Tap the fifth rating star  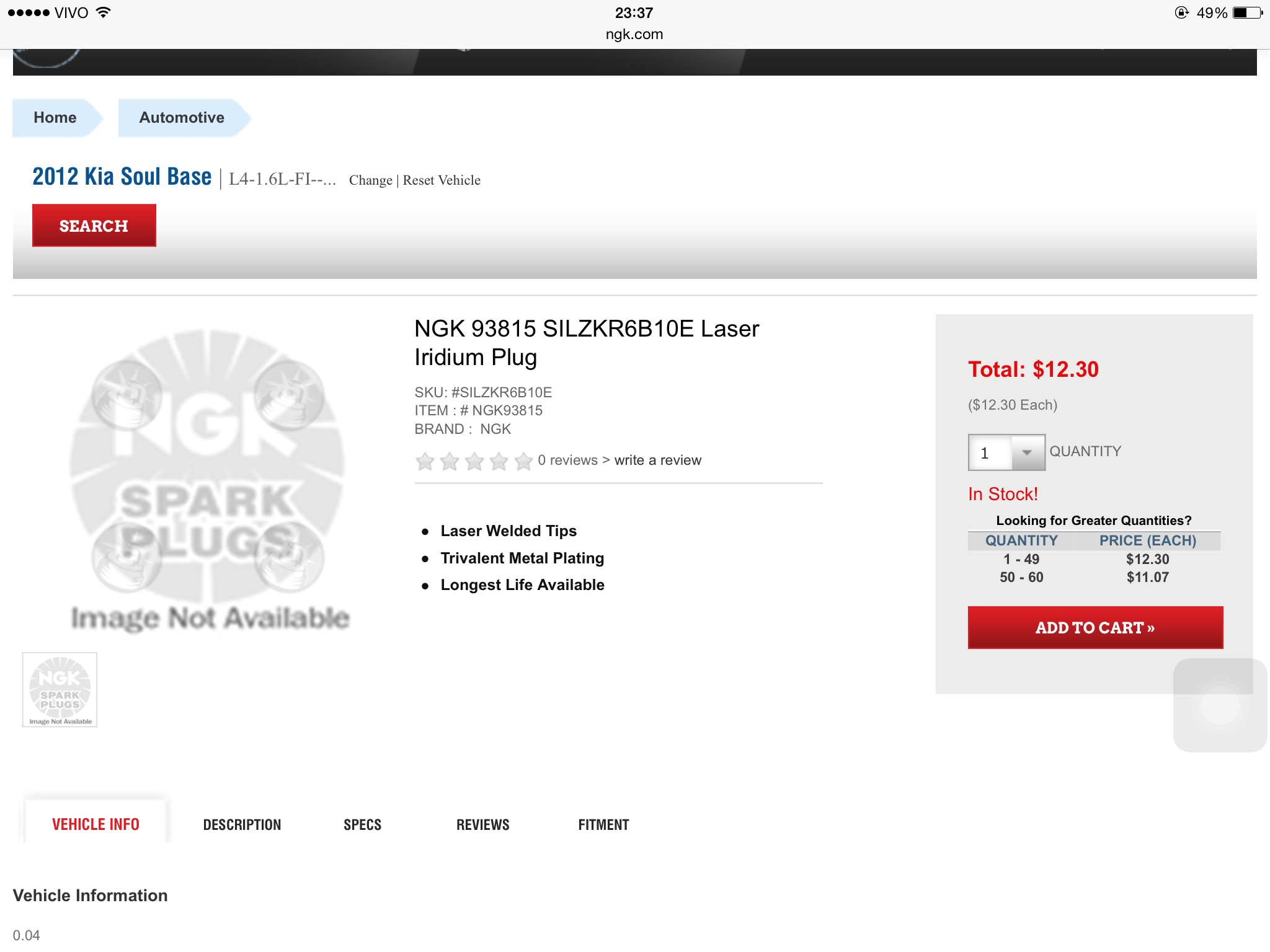point(524,461)
